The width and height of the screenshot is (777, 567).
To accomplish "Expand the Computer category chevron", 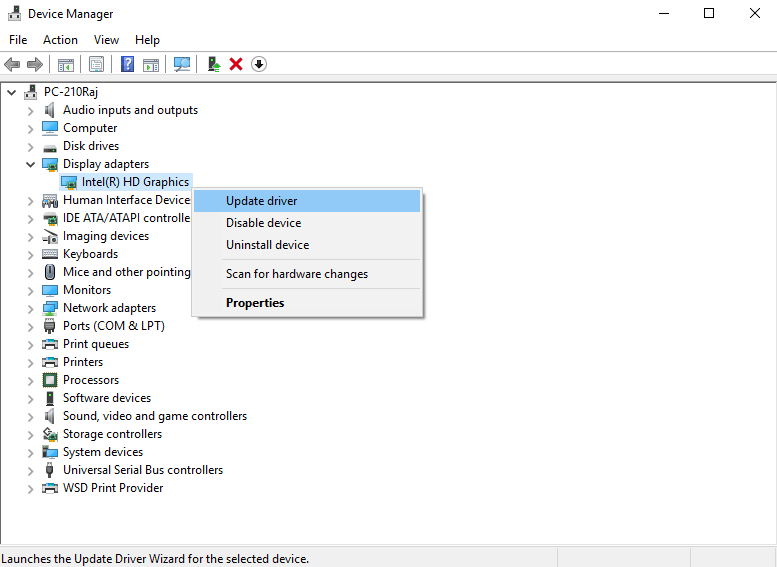I will coord(31,128).
